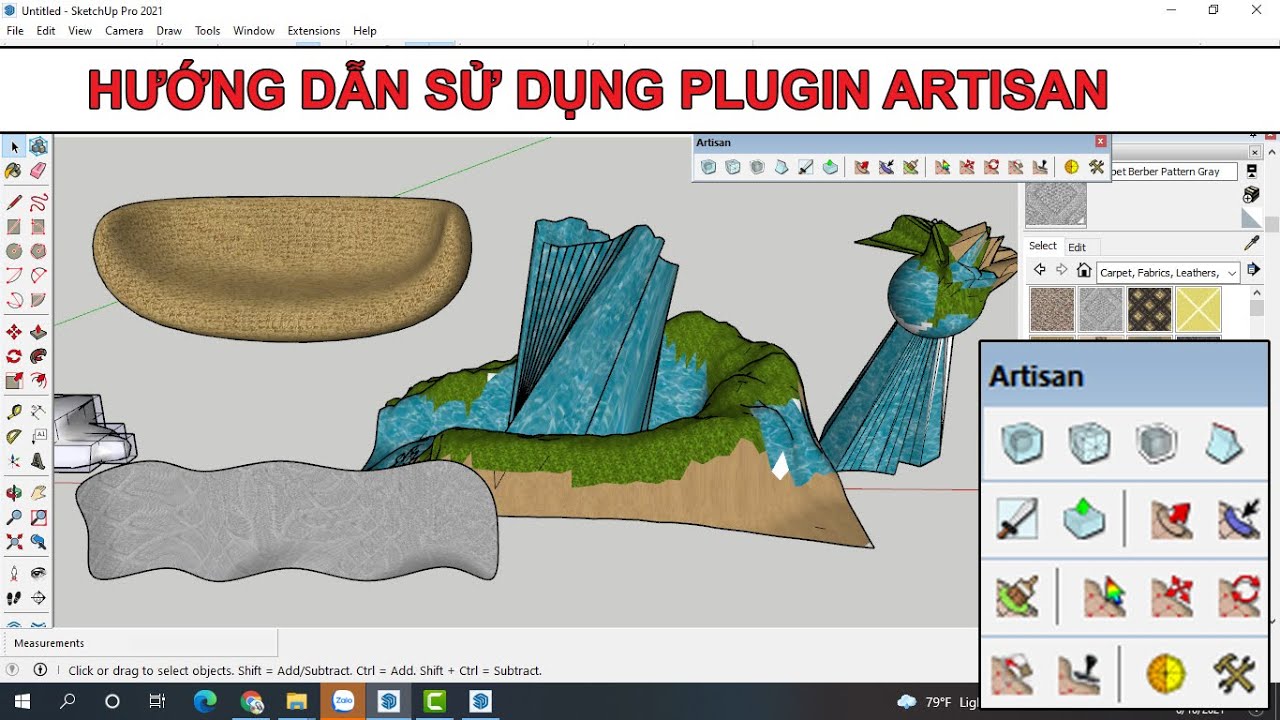This screenshot has width=1280, height=720.
Task: Select the gray berber carpet swatch
Action: click(x=1101, y=310)
